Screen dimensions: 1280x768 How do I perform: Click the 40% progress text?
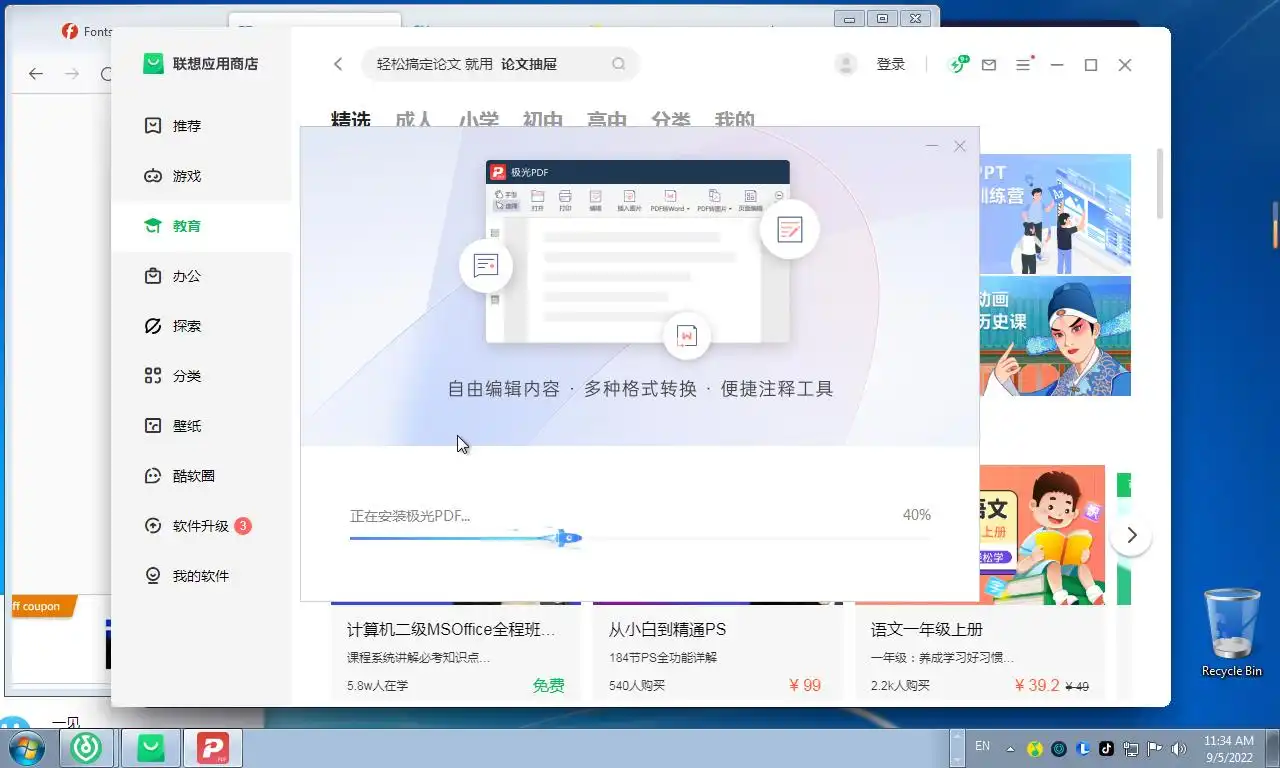(x=916, y=515)
